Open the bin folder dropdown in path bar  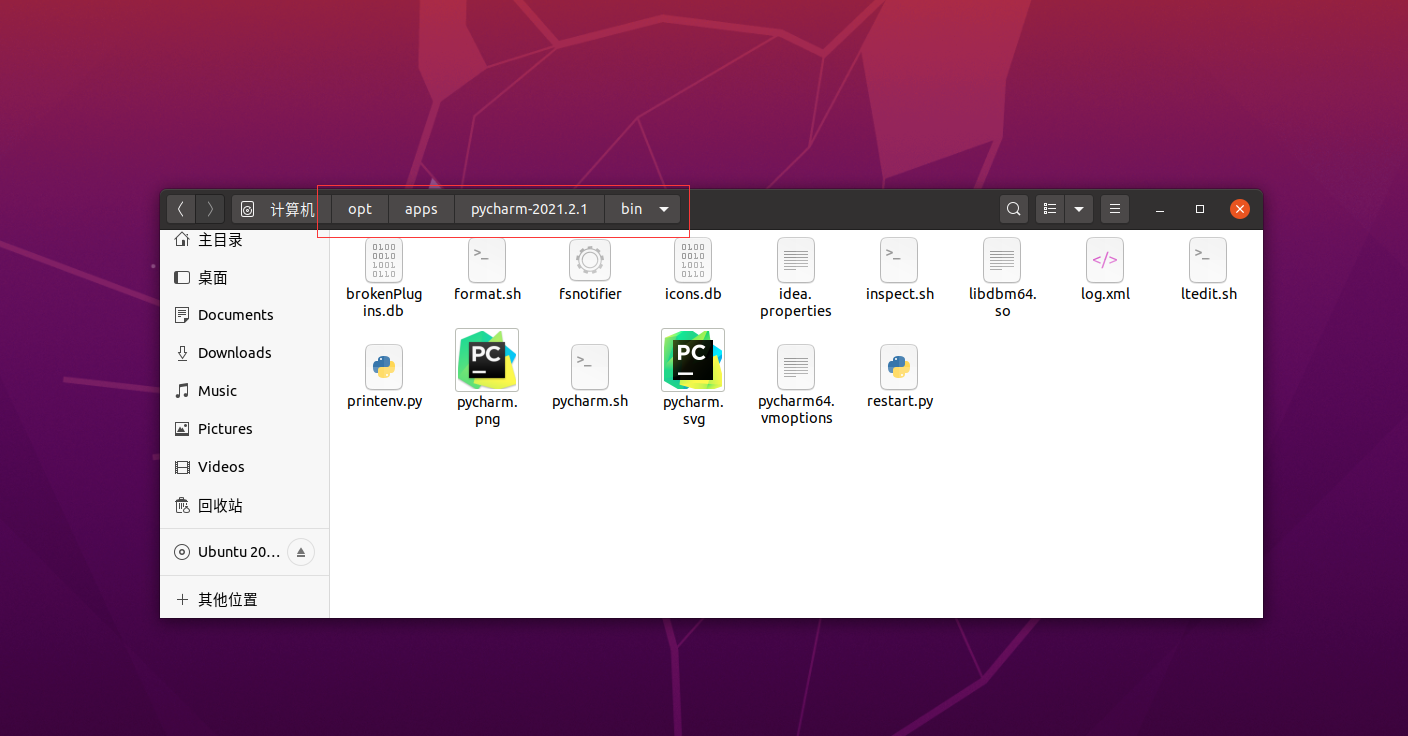(x=664, y=210)
